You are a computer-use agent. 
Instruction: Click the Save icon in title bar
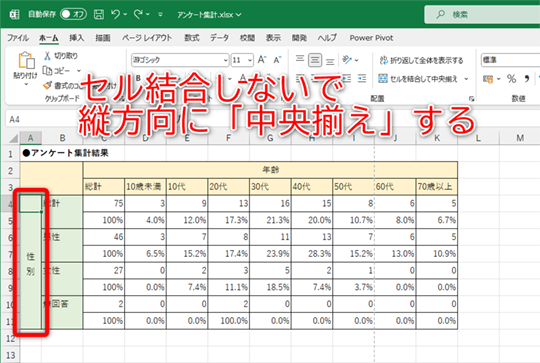(x=99, y=14)
